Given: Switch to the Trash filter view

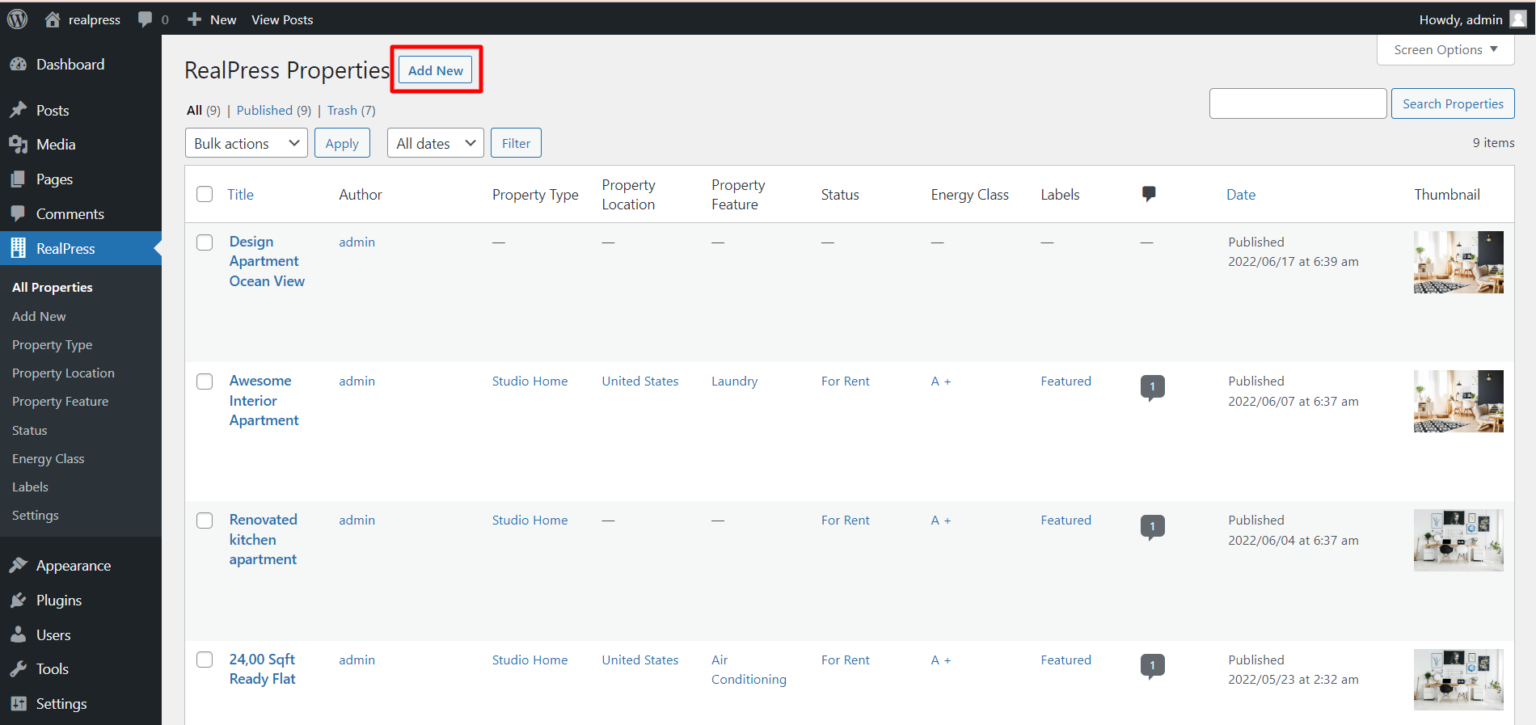Looking at the screenshot, I should click(341, 110).
